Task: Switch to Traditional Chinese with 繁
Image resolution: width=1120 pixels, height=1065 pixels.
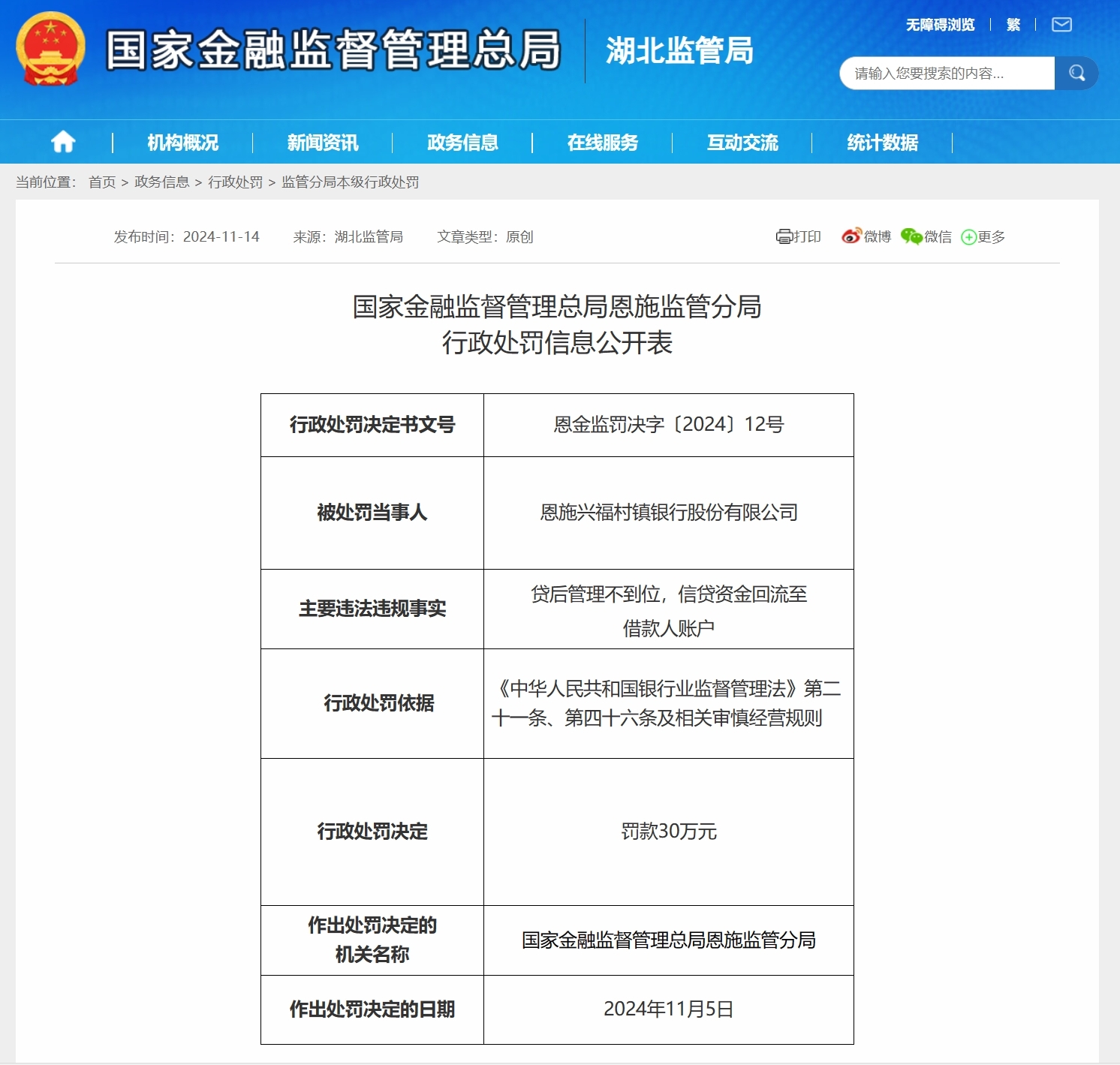Action: point(1011,24)
